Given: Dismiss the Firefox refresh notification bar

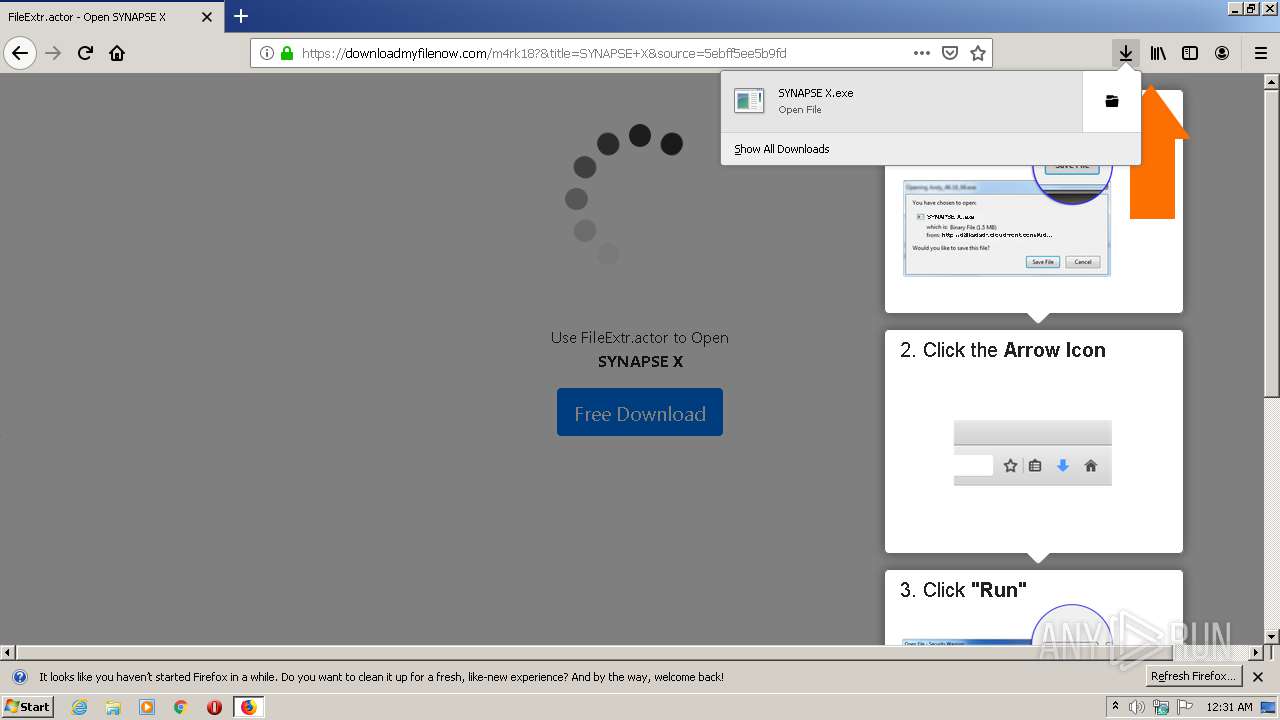Looking at the screenshot, I should click(1258, 677).
